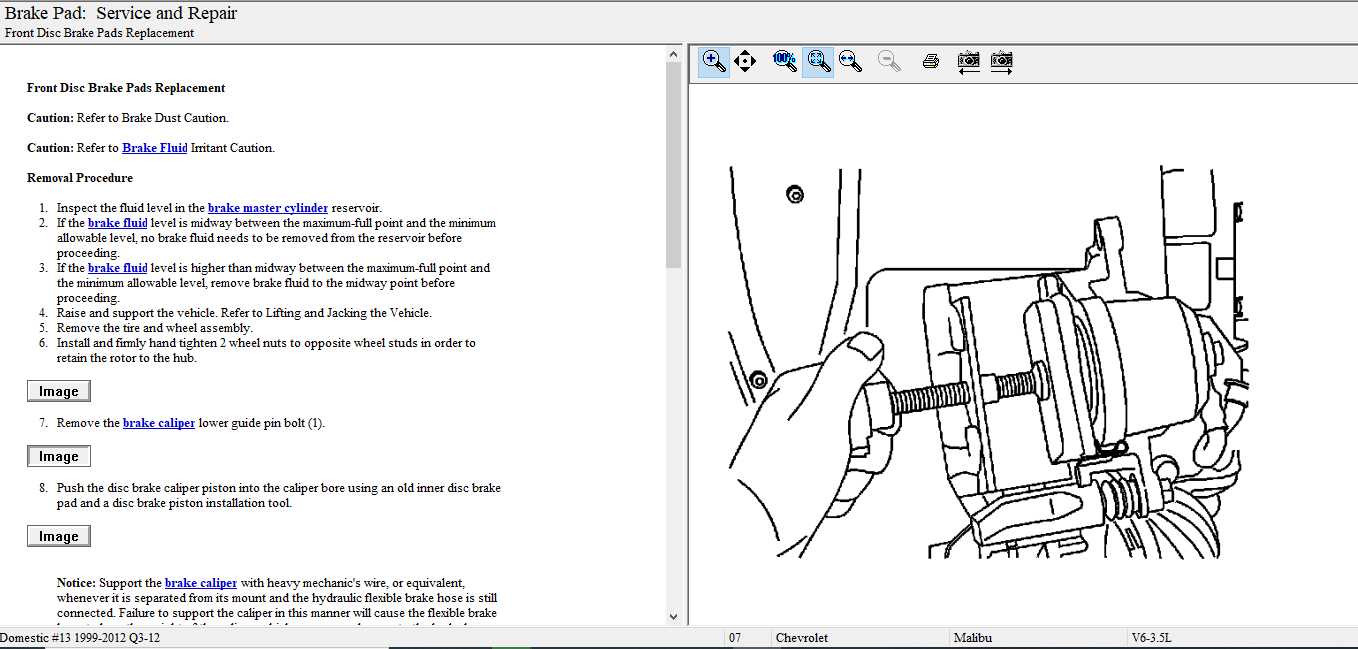Follow brake fluid link in step 2
Viewport: 1358px width, 649px height.
118,223
